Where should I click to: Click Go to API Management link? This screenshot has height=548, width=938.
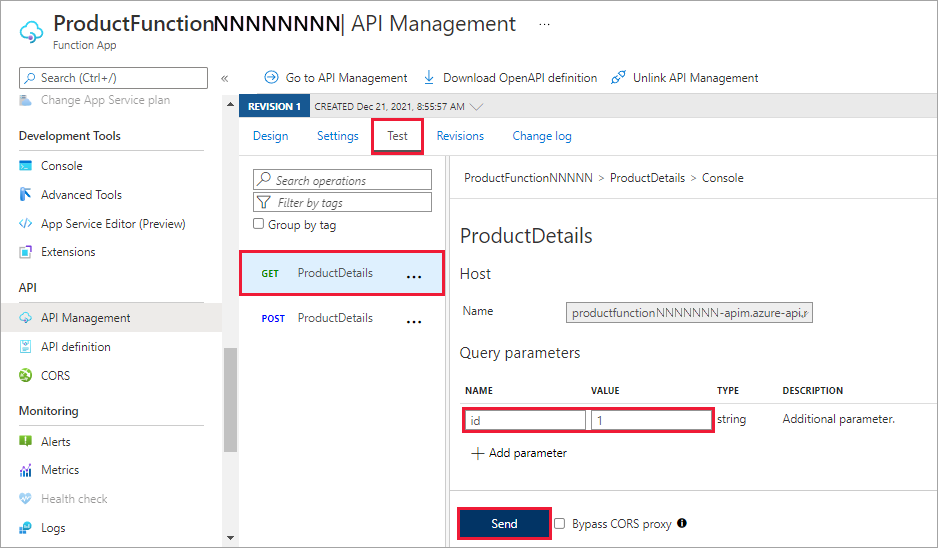346,78
